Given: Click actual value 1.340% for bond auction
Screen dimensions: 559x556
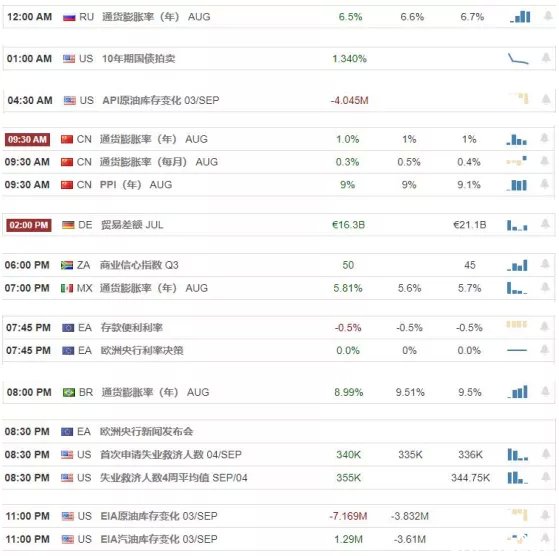Looking at the screenshot, I should click(349, 58).
